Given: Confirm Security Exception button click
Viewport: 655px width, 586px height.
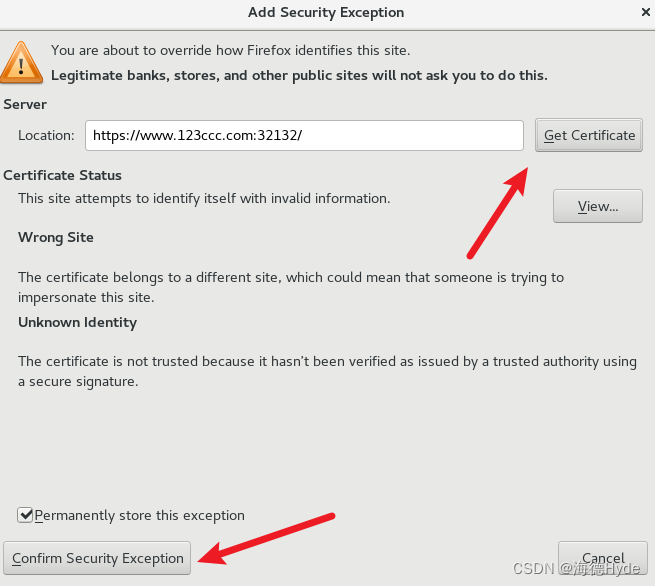Looking at the screenshot, I should tap(97, 558).
